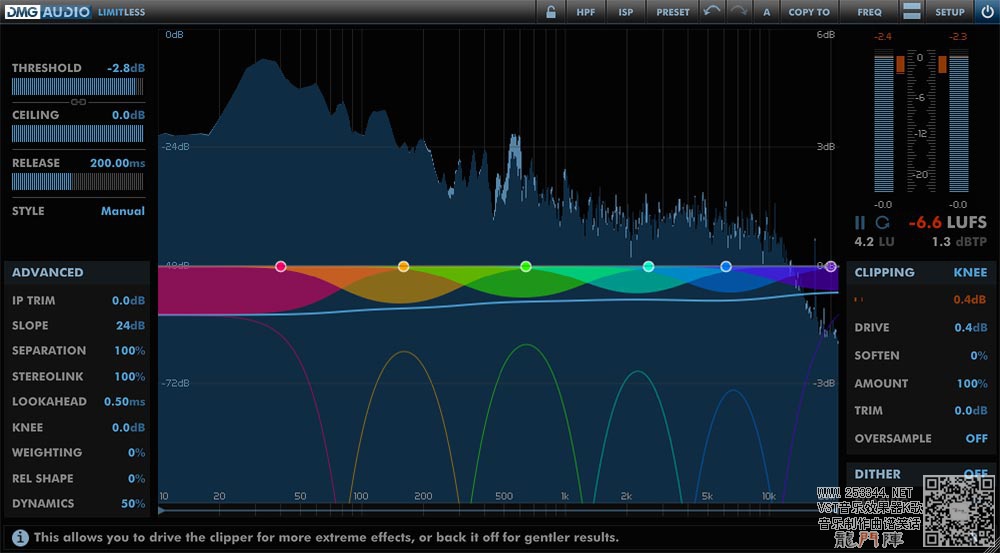Viewport: 1000px width, 553px height.
Task: Click the 4.2 LU readout
Action: coord(874,242)
